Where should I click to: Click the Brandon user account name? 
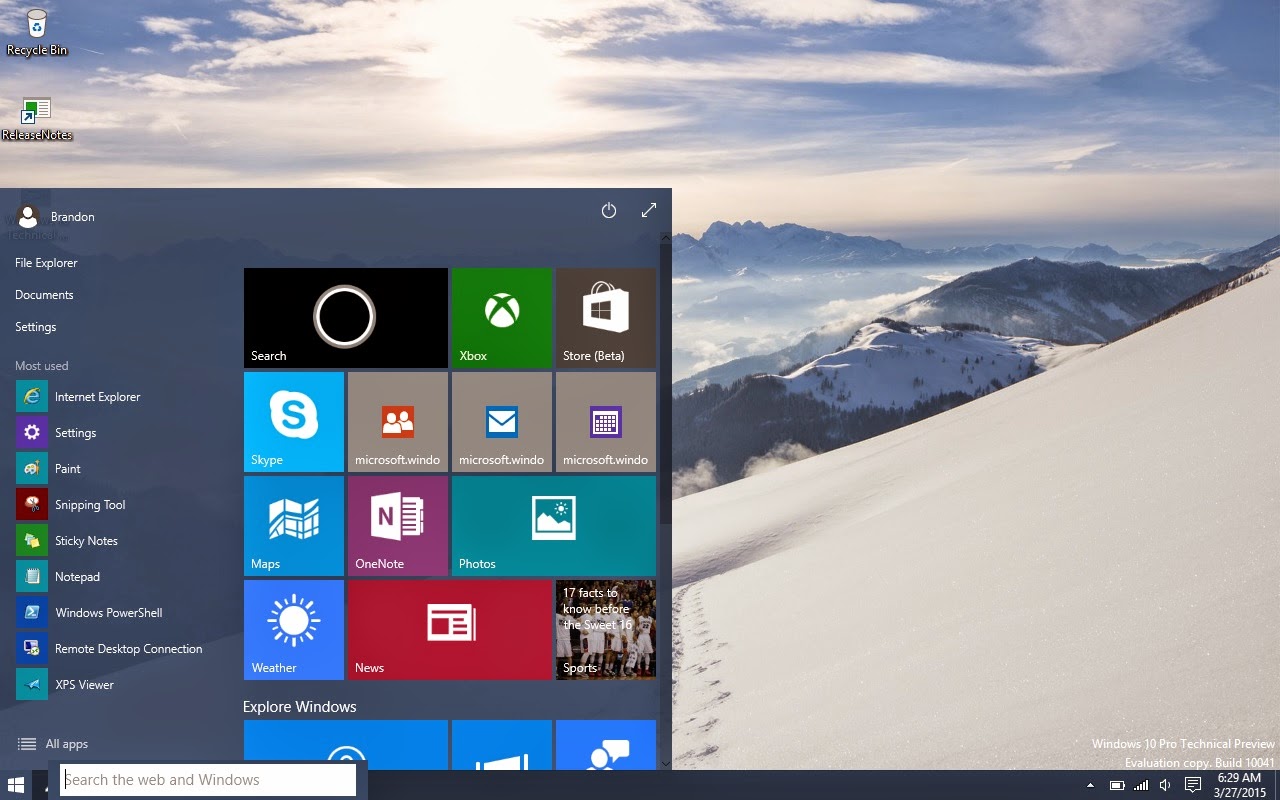(x=75, y=216)
